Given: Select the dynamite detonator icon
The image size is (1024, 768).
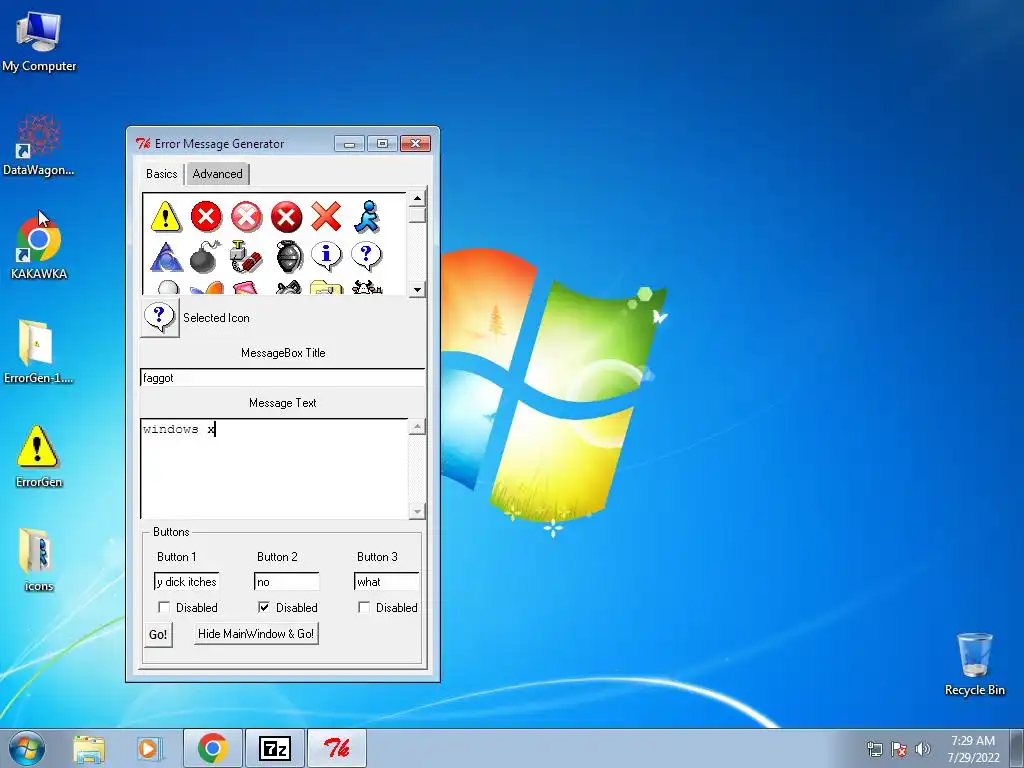Looking at the screenshot, I should tap(246, 257).
